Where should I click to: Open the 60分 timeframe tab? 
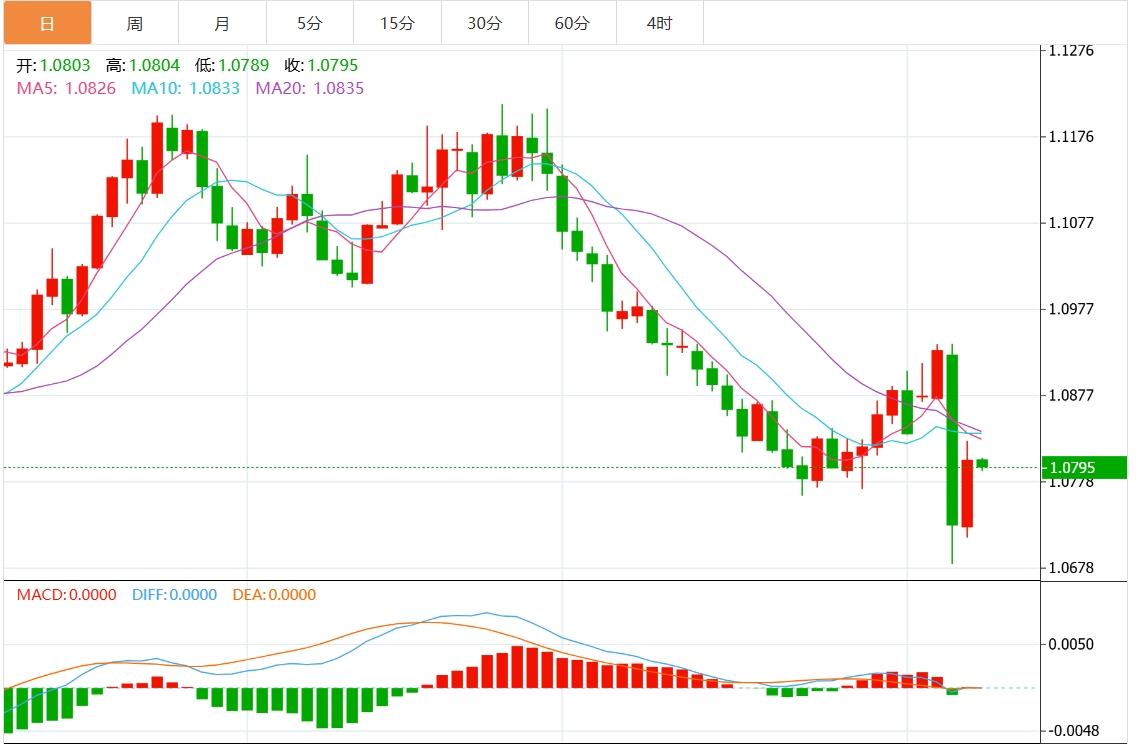(572, 23)
